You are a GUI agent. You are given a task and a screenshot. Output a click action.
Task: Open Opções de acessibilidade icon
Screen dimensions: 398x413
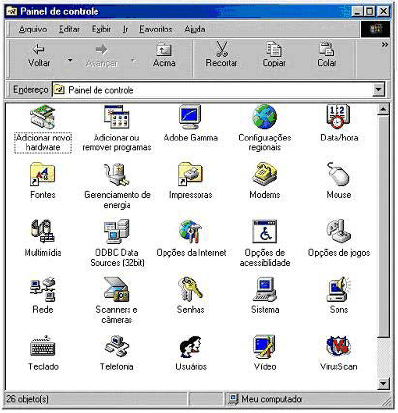(265, 231)
